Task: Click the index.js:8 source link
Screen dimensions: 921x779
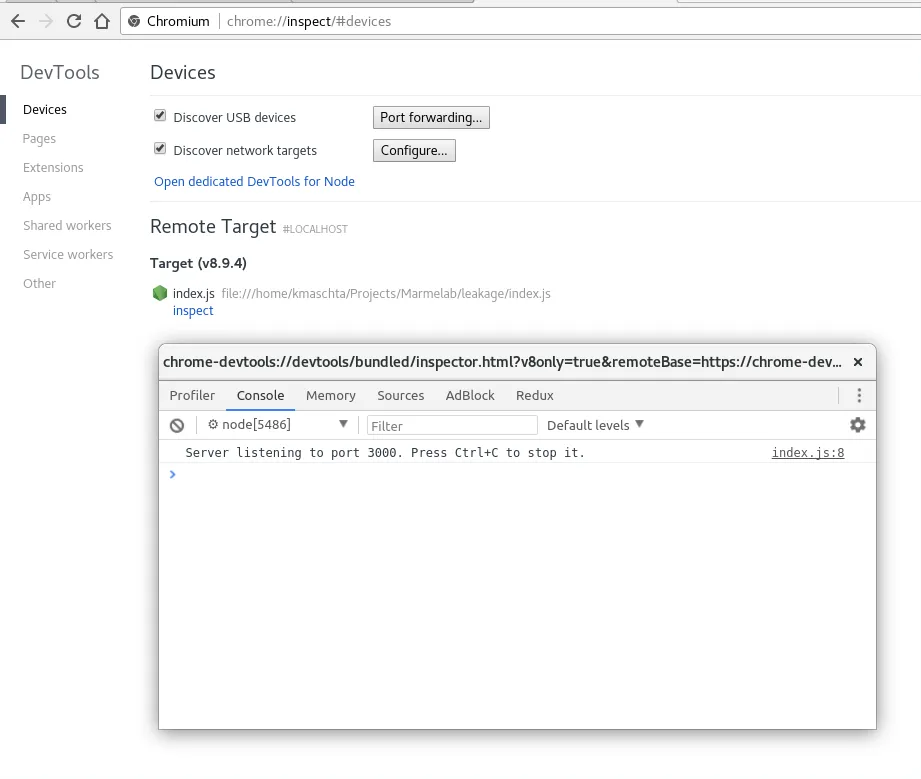Action: (806, 452)
